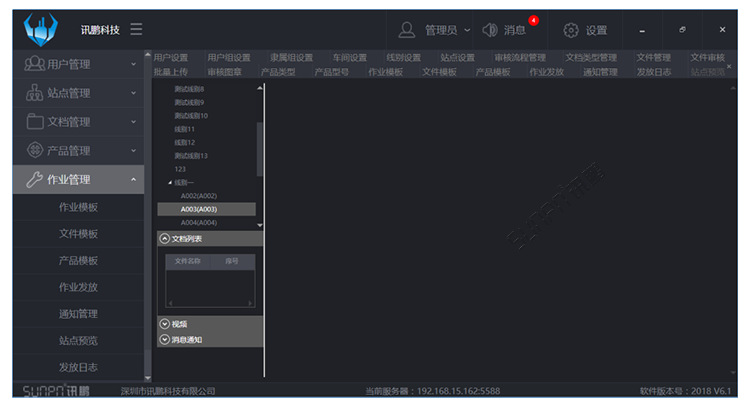750x404 pixels.
Task: Collapse the 文档列表 panel
Action: tap(165, 239)
